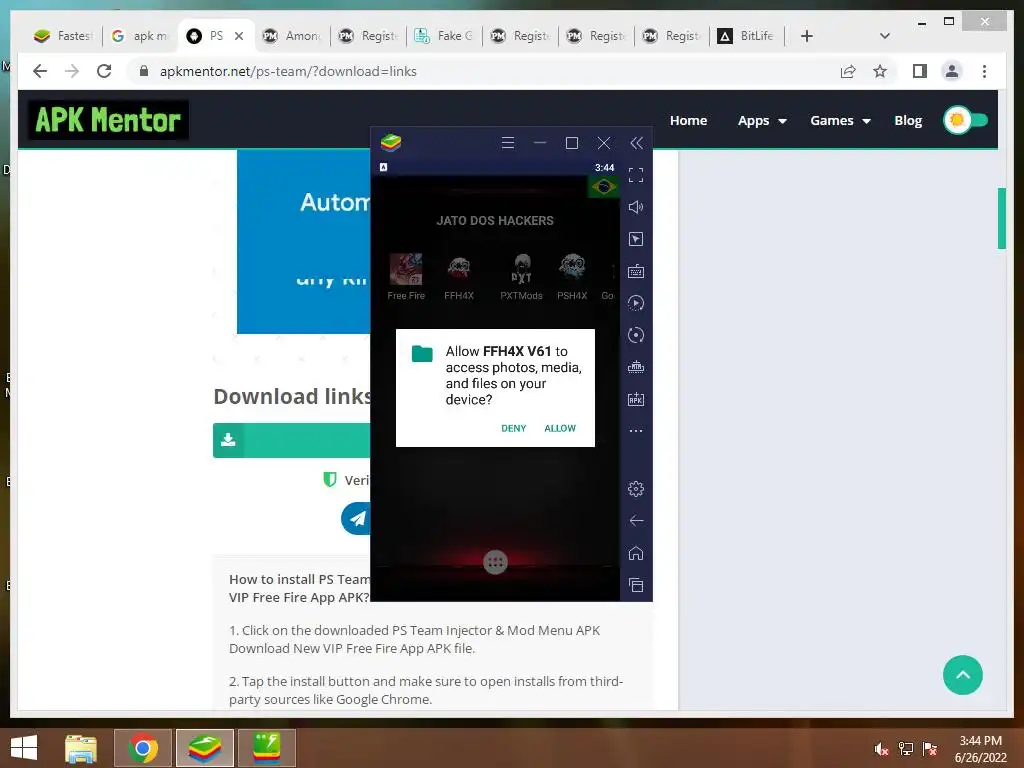Switch to the Among tab

tap(293, 36)
